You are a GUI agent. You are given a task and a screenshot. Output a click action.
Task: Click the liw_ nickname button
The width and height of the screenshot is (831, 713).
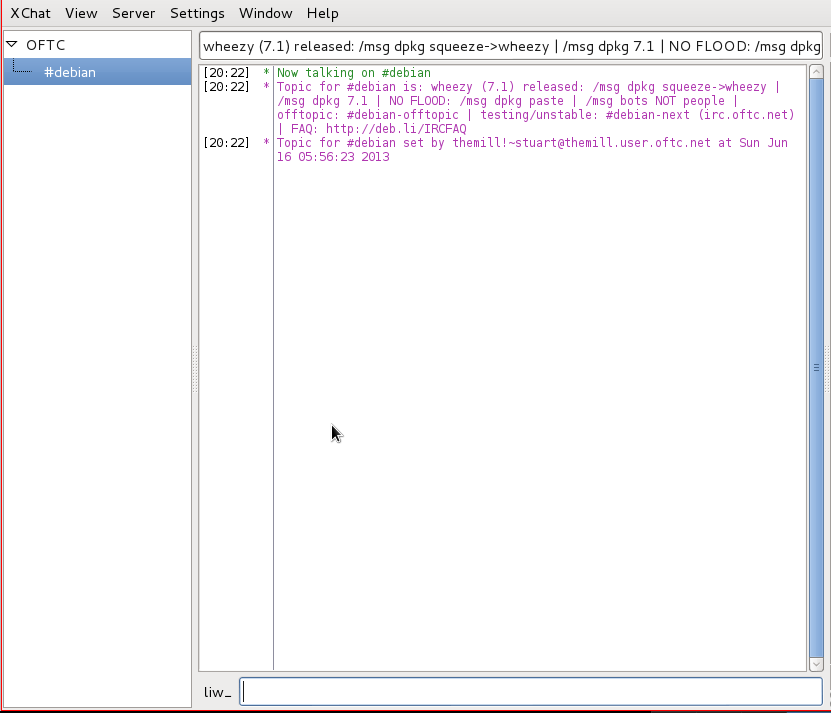click(x=217, y=692)
